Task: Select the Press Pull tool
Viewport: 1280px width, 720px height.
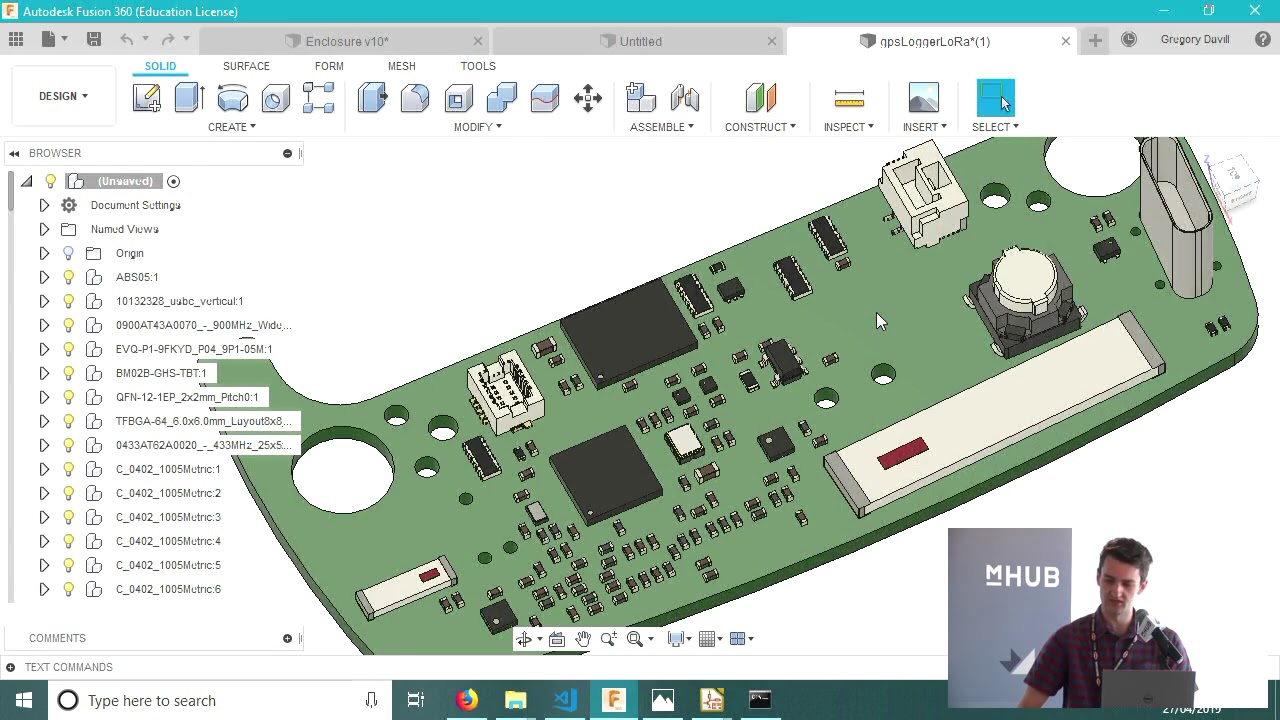Action: tap(372, 98)
